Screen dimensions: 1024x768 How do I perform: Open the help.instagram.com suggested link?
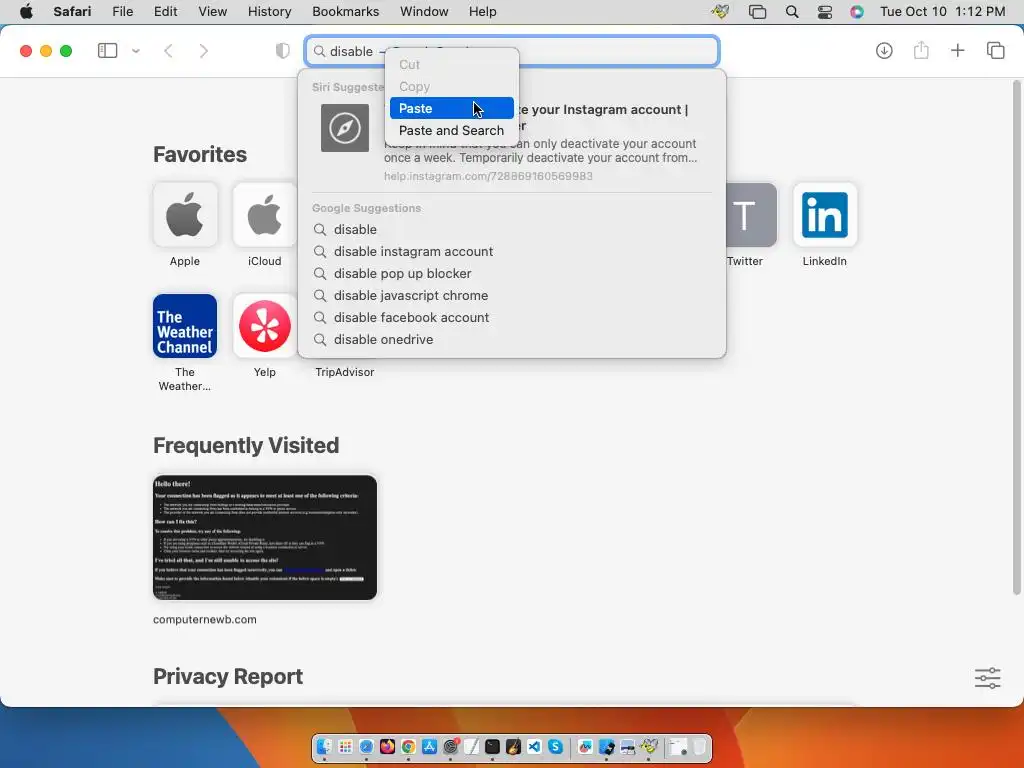488,176
